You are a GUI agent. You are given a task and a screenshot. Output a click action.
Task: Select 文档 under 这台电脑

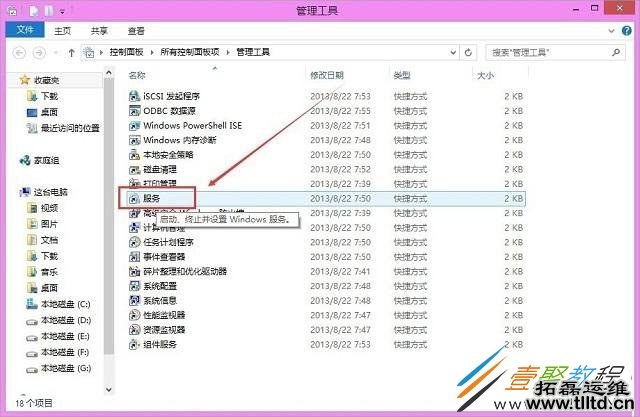(x=49, y=240)
